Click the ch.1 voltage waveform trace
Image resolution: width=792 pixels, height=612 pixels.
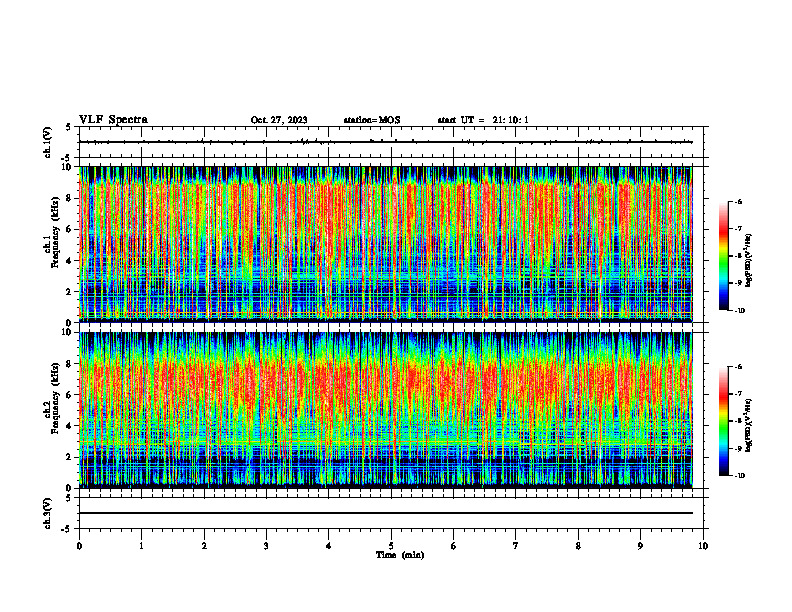[x=386, y=142]
